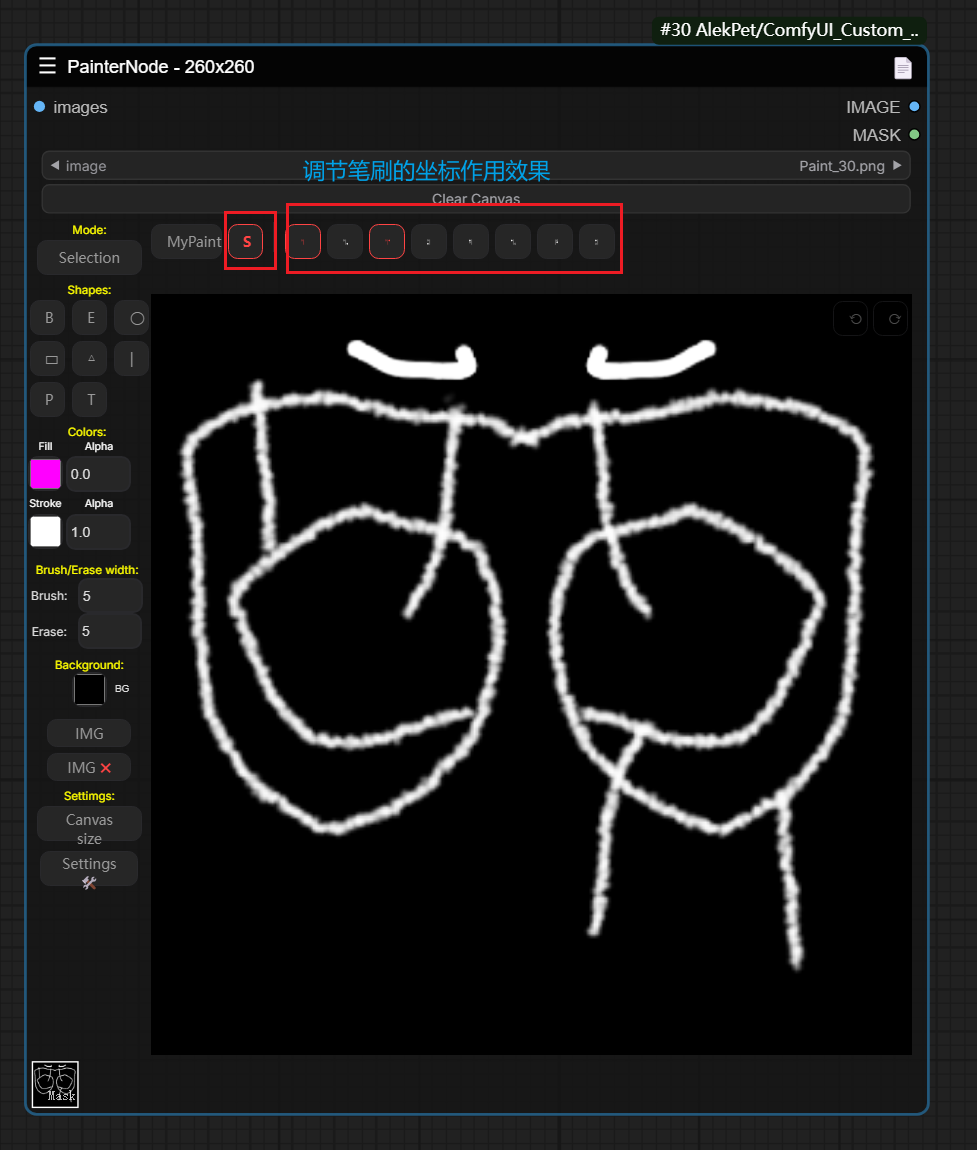The image size is (977, 1150).
Task: Select the Brush (B) shape tool
Action: [49, 318]
